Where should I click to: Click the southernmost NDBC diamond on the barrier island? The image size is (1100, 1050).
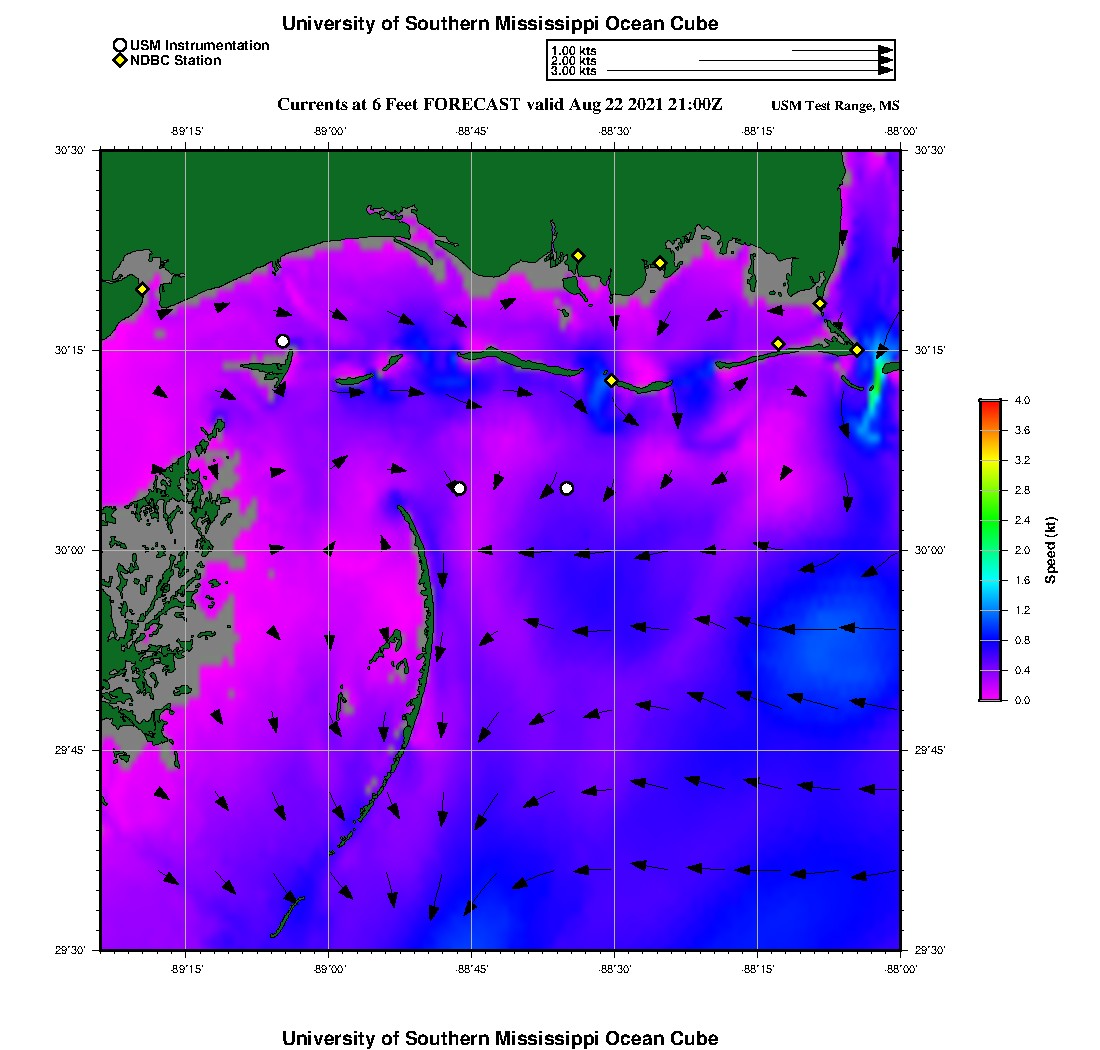611,380
